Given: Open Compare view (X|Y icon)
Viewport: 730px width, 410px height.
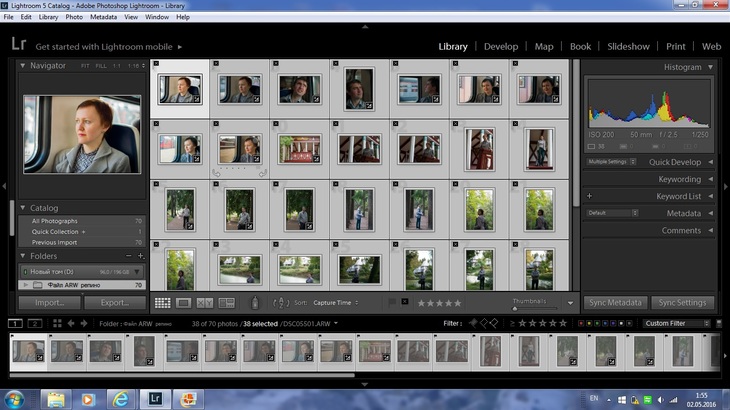Looking at the screenshot, I should 204,303.
